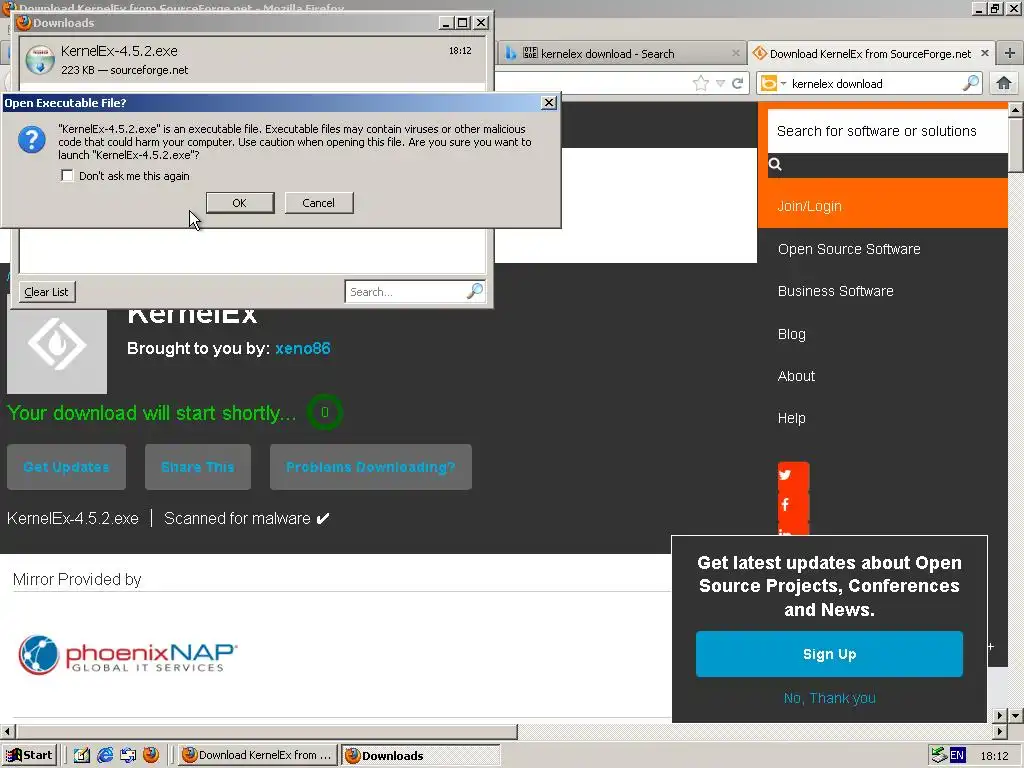Screen dimensions: 1024x768
Task: Open the Windows Start menu
Action: (29, 755)
